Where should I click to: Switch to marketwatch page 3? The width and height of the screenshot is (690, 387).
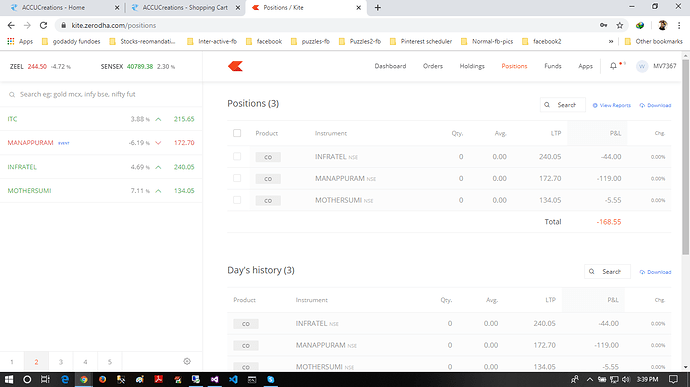click(x=61, y=362)
